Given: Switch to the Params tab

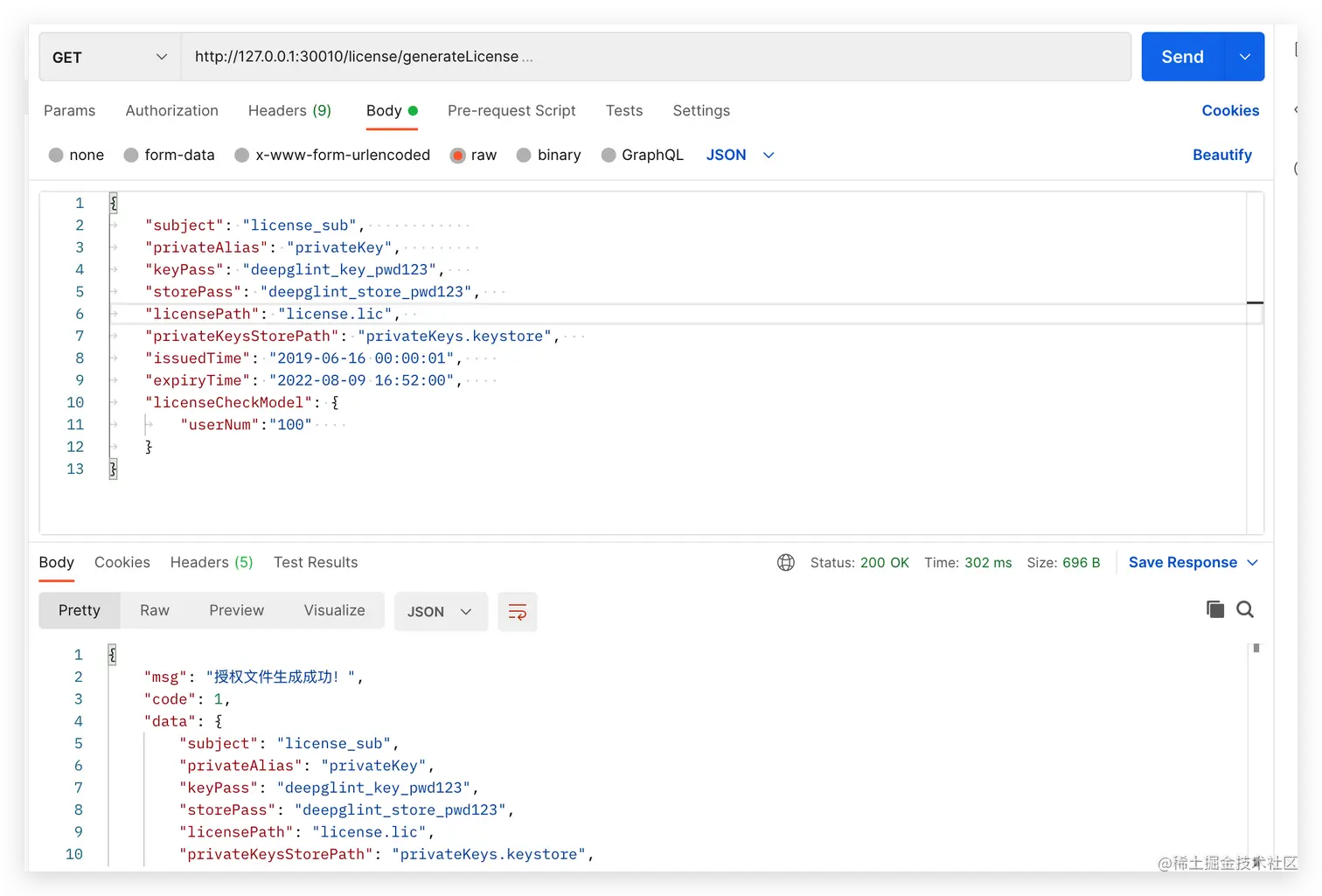Looking at the screenshot, I should [x=69, y=111].
